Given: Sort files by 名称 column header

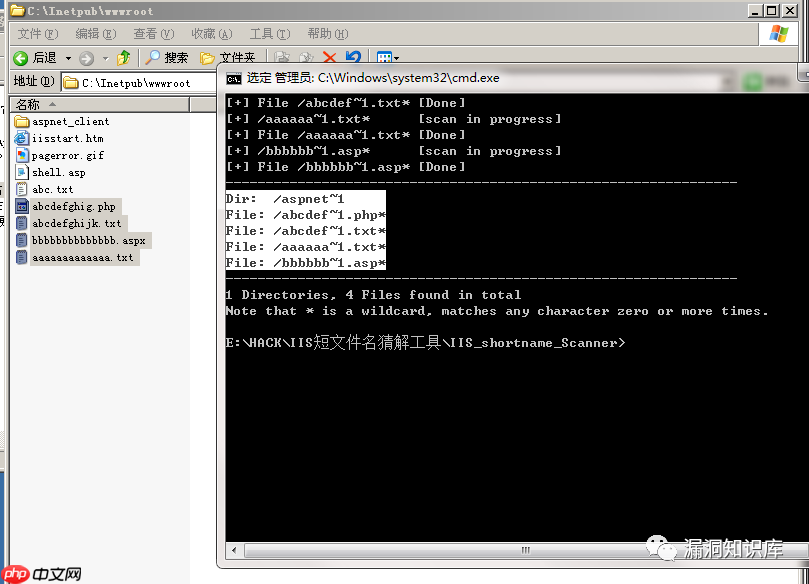Looking at the screenshot, I should coord(100,105).
